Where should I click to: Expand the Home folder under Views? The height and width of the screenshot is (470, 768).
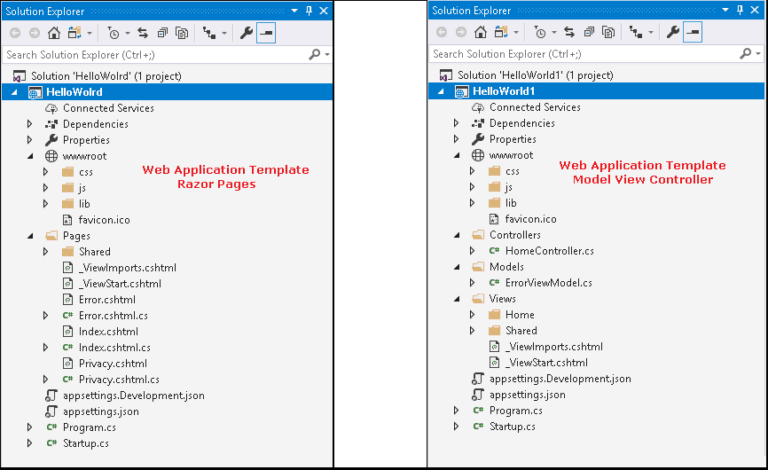tap(473, 315)
